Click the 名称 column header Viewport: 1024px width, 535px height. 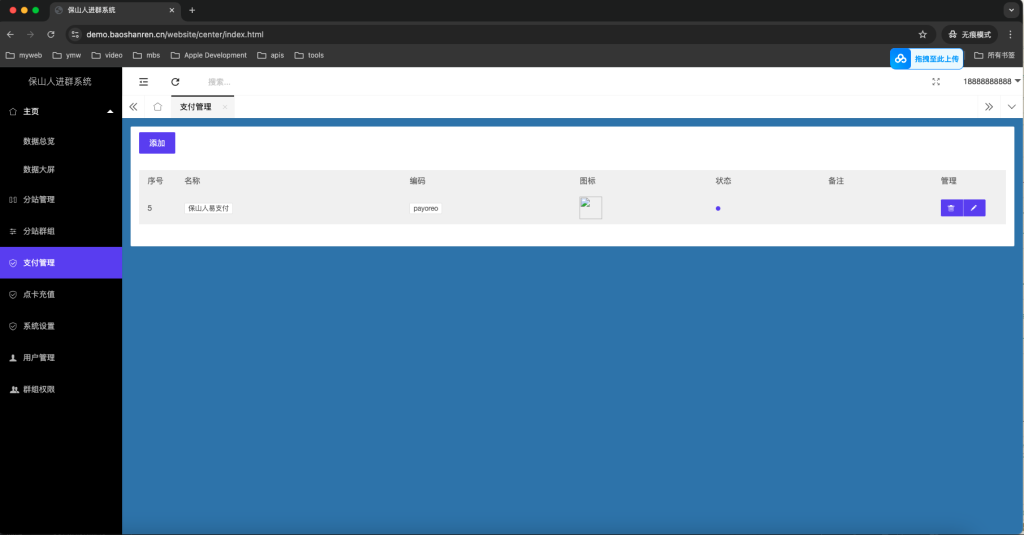(192, 181)
